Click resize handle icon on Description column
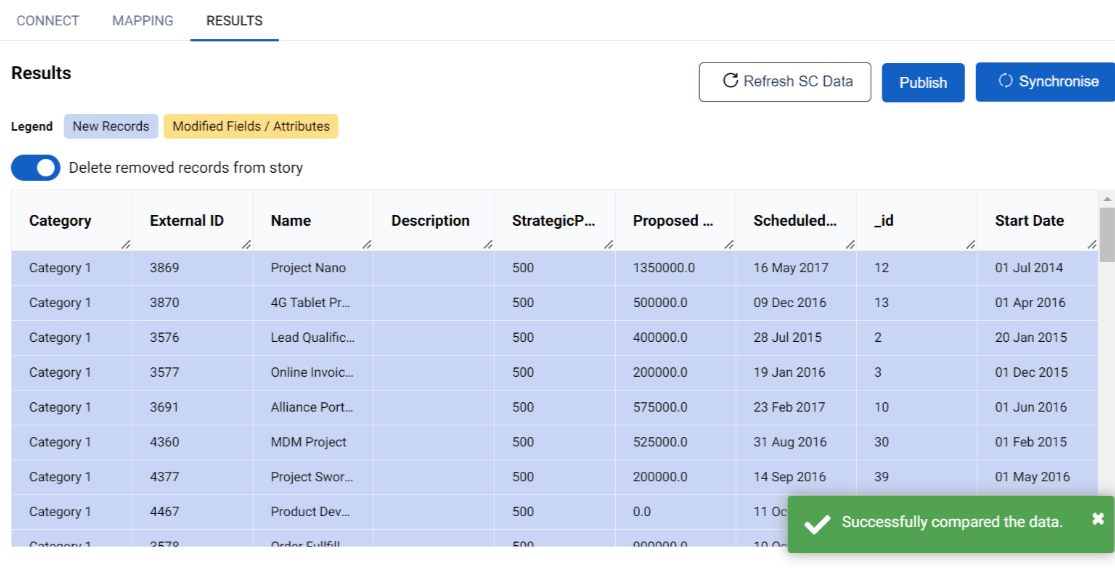The height and width of the screenshot is (572, 1115). (488, 244)
